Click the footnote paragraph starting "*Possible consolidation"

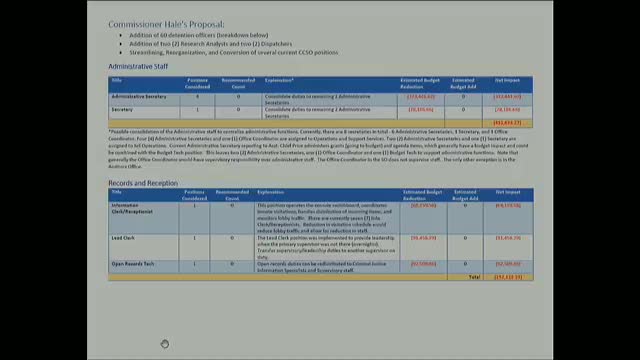point(318,149)
